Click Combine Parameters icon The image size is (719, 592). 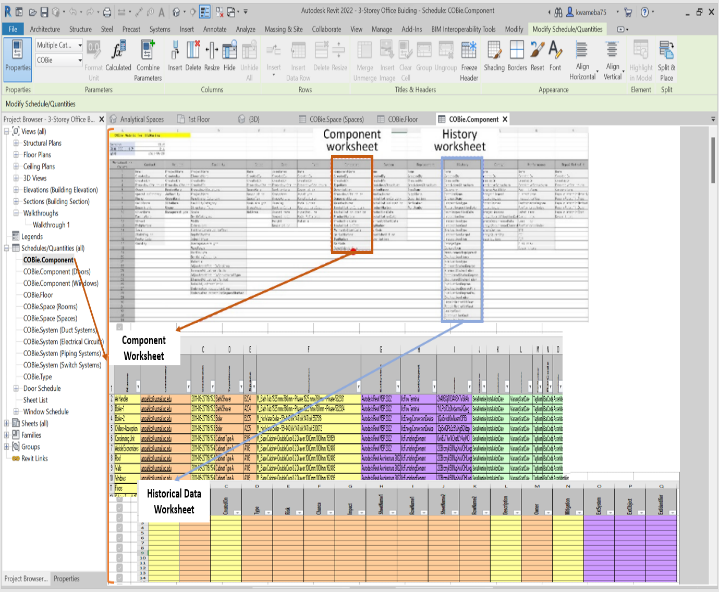click(x=148, y=56)
